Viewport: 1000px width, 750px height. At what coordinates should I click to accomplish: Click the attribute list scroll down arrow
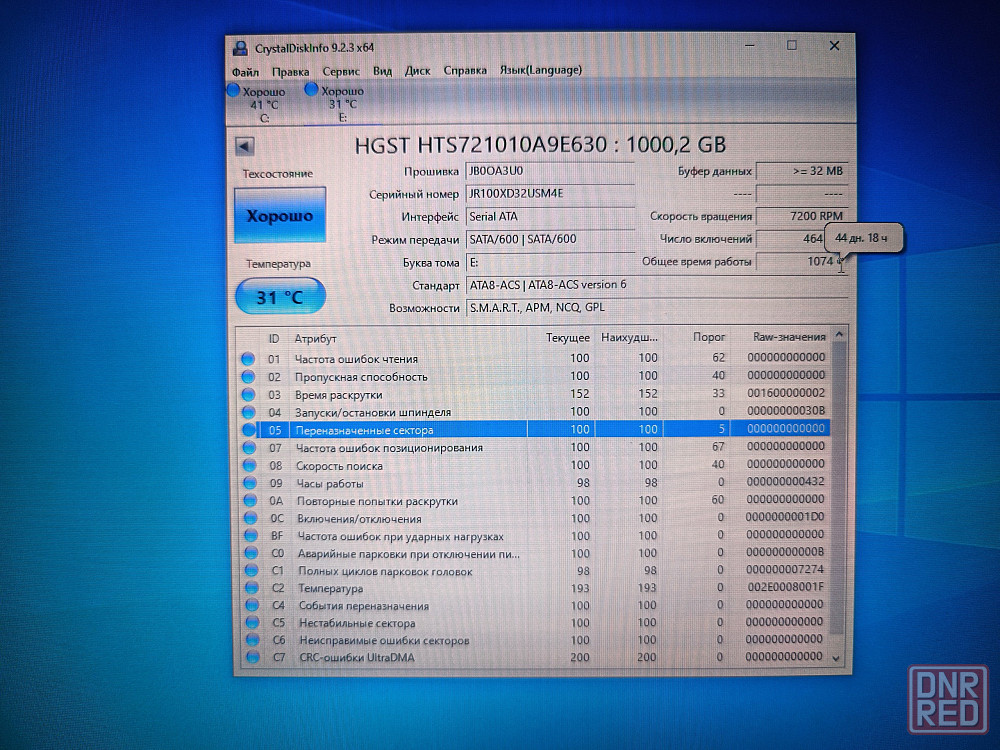836,658
